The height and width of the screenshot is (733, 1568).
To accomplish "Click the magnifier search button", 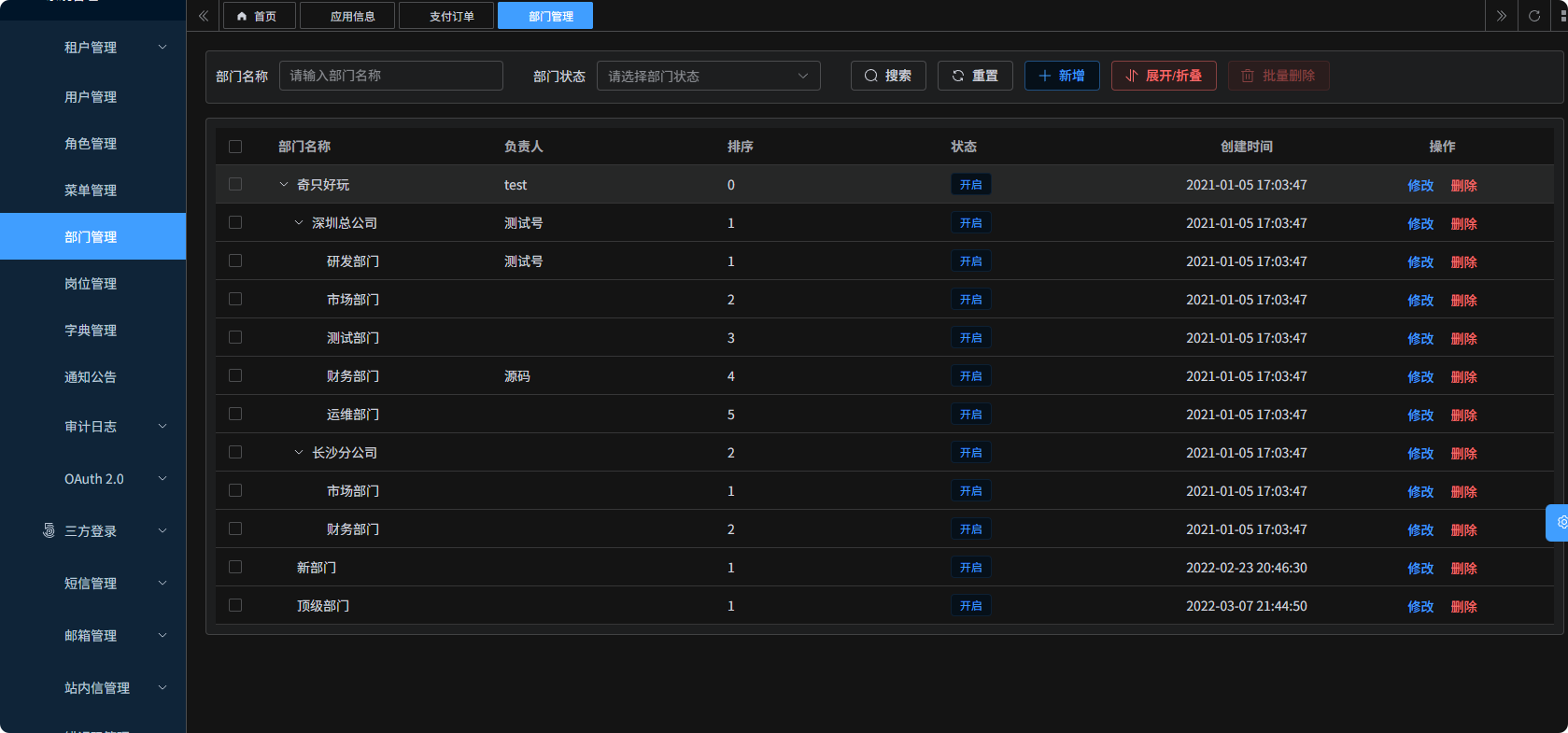I will [887, 76].
